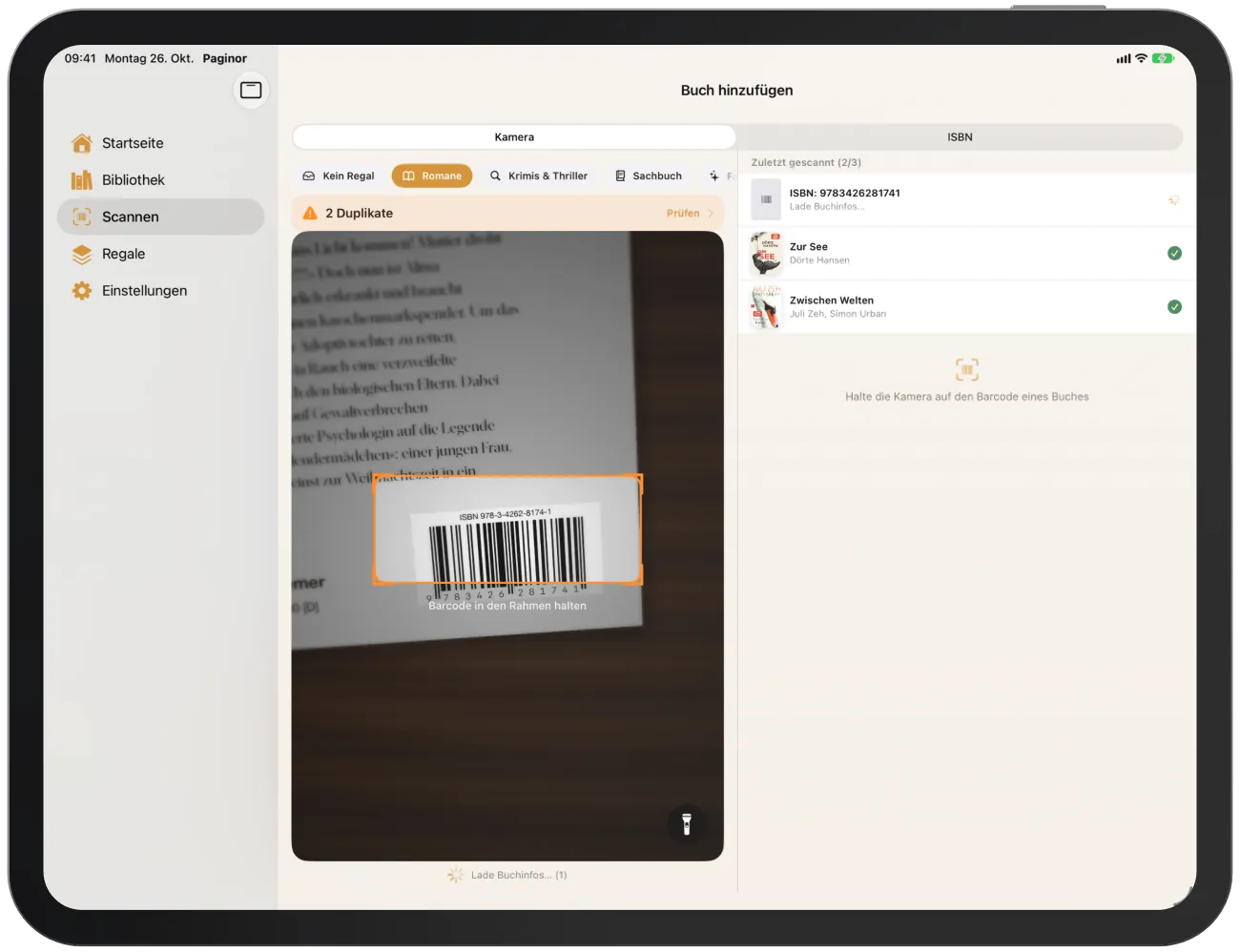Click the barcode scan icon beside Scannen

pyautogui.click(x=82, y=217)
